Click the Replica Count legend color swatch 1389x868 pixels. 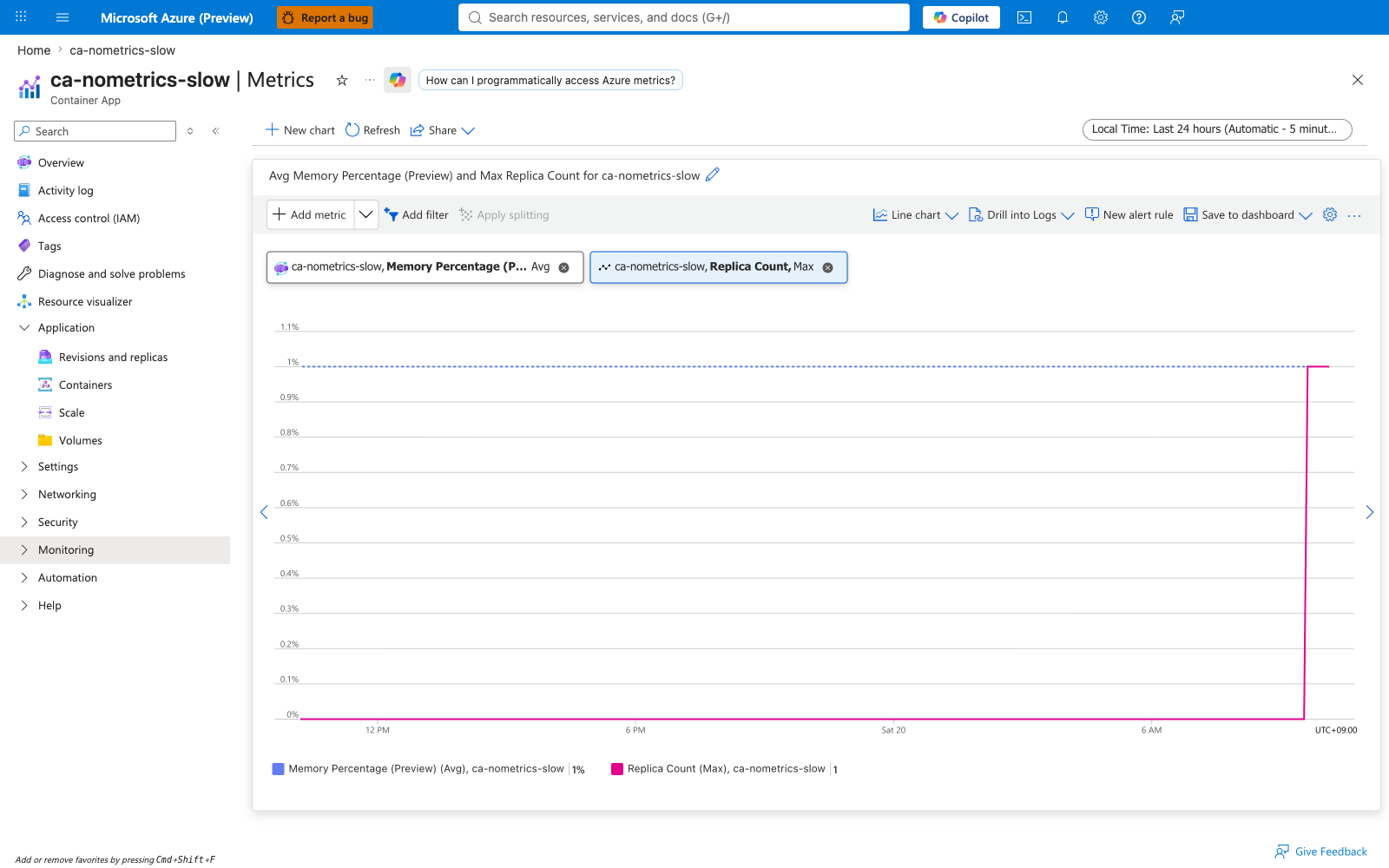point(617,769)
